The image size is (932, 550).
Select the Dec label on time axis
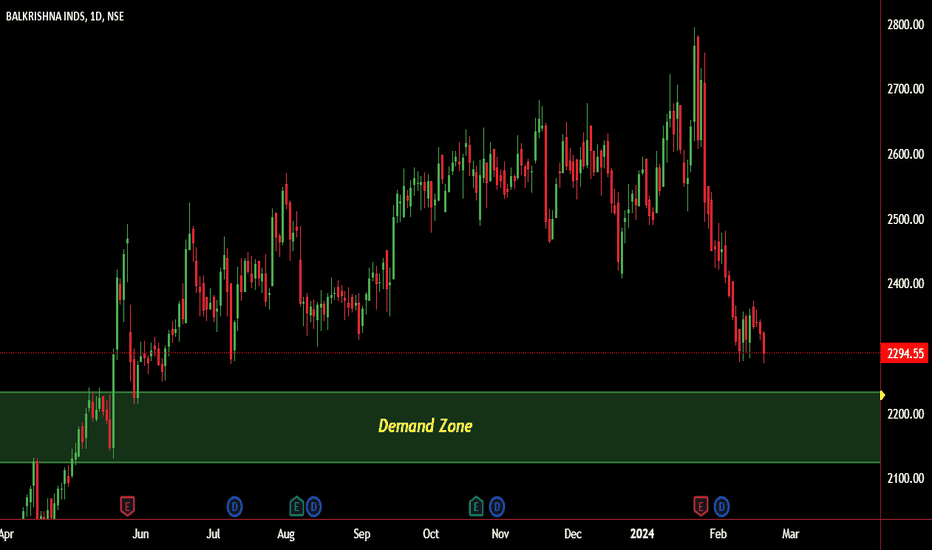pos(572,534)
